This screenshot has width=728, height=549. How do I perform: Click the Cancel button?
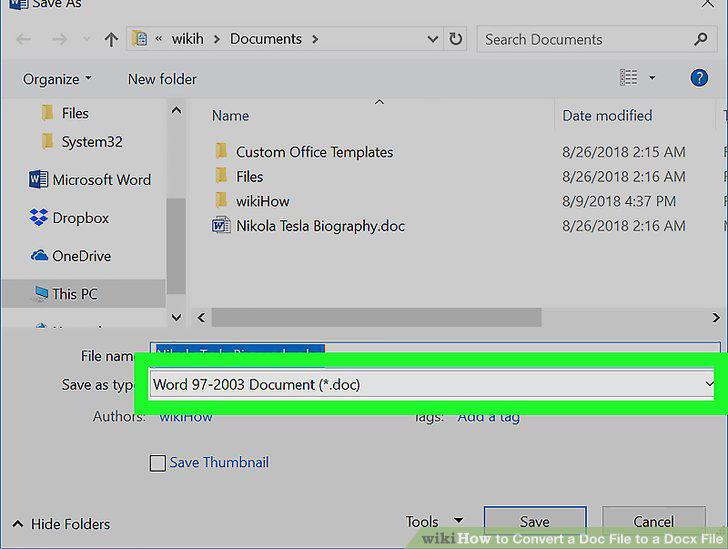(x=653, y=522)
